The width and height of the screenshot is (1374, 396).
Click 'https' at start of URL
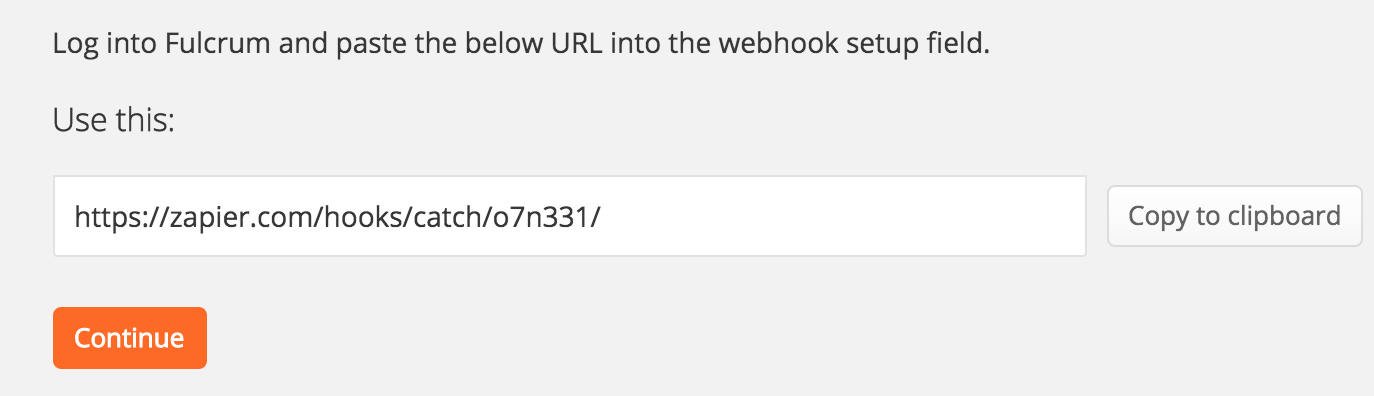point(105,217)
